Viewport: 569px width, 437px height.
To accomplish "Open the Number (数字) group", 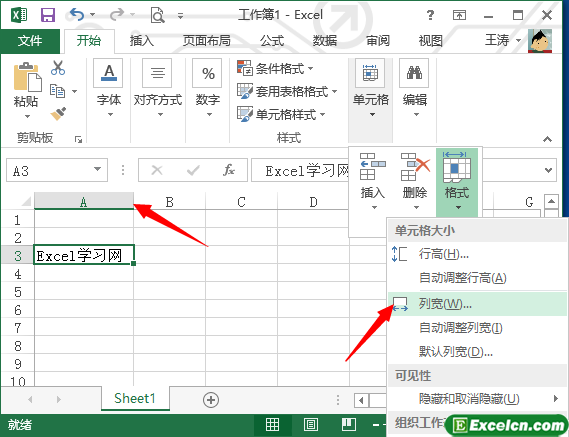I will tap(208, 88).
